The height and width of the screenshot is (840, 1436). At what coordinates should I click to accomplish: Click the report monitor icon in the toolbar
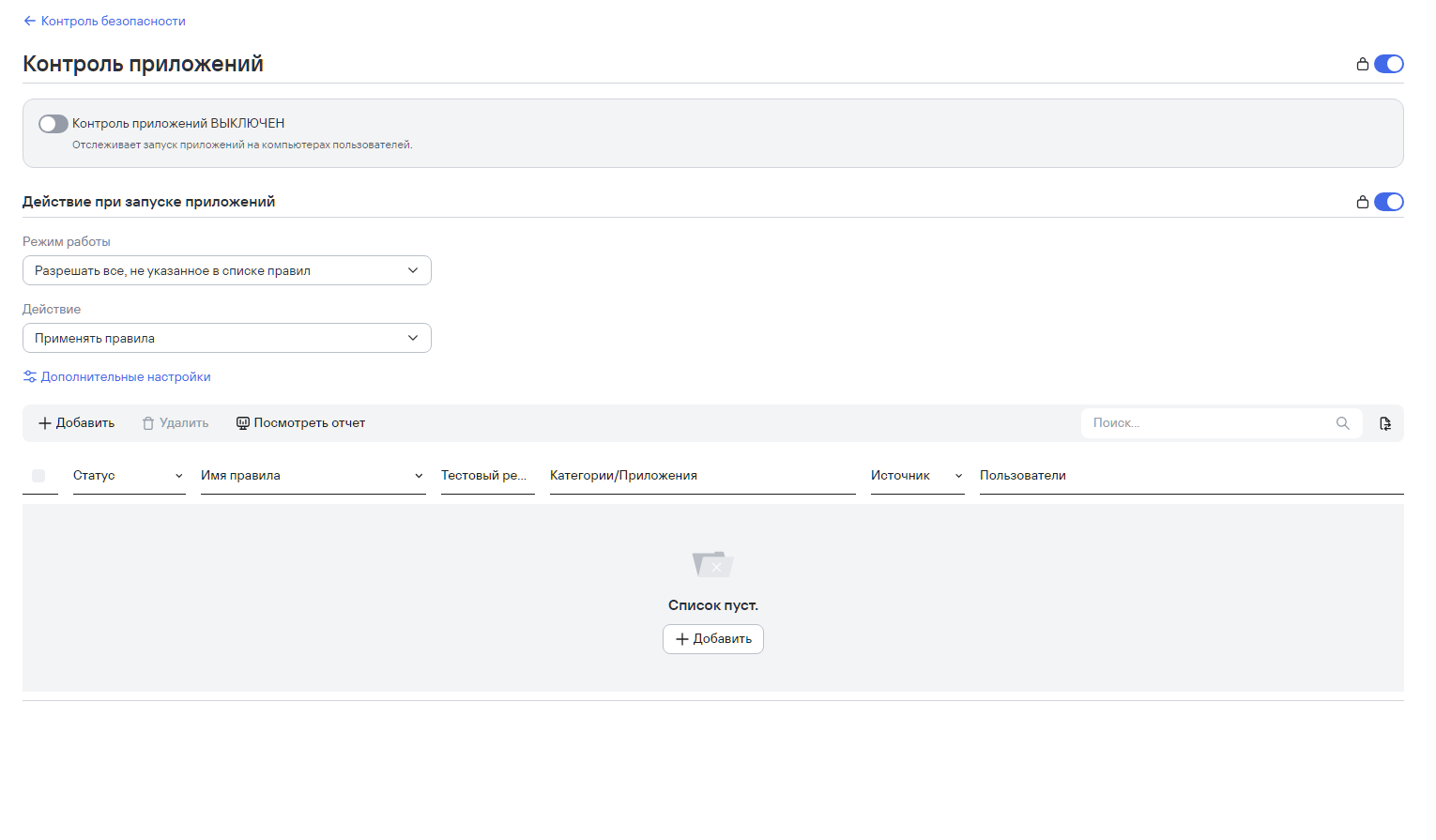point(243,423)
